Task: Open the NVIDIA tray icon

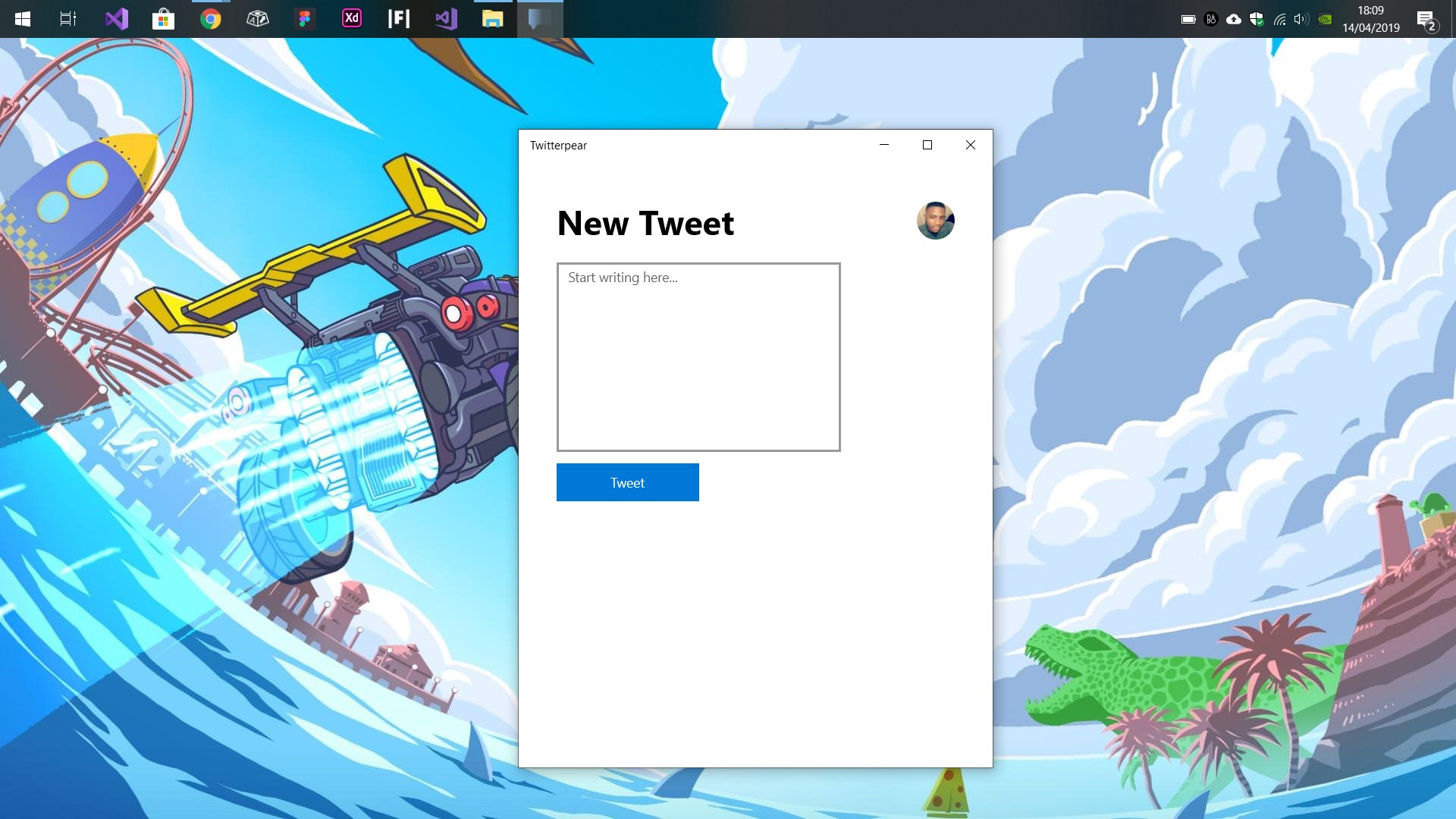Action: click(1325, 20)
